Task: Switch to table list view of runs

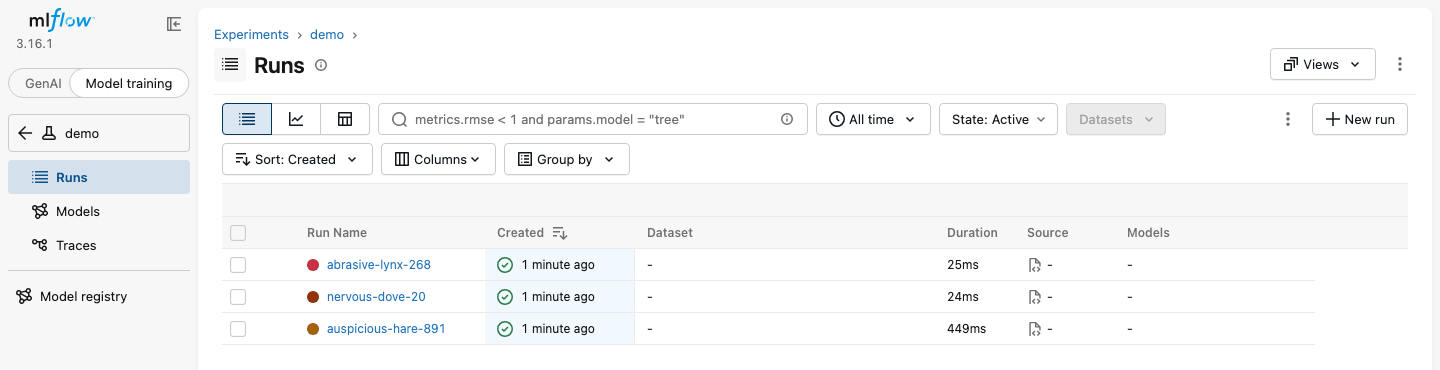Action: point(247,119)
